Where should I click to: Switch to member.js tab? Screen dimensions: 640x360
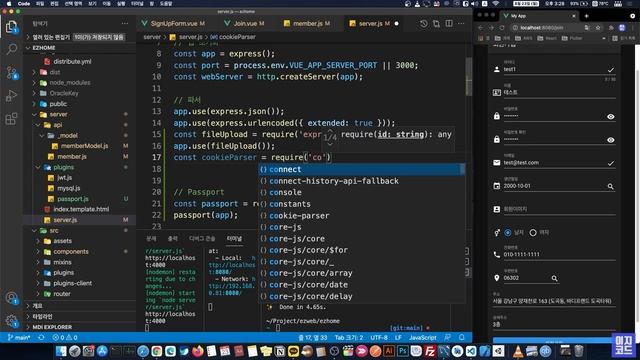pyautogui.click(x=307, y=24)
